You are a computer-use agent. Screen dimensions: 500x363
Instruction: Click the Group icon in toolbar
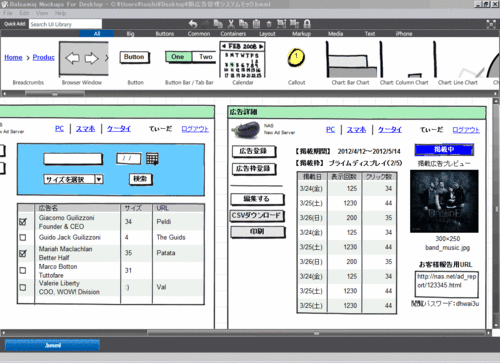tap(282, 24)
